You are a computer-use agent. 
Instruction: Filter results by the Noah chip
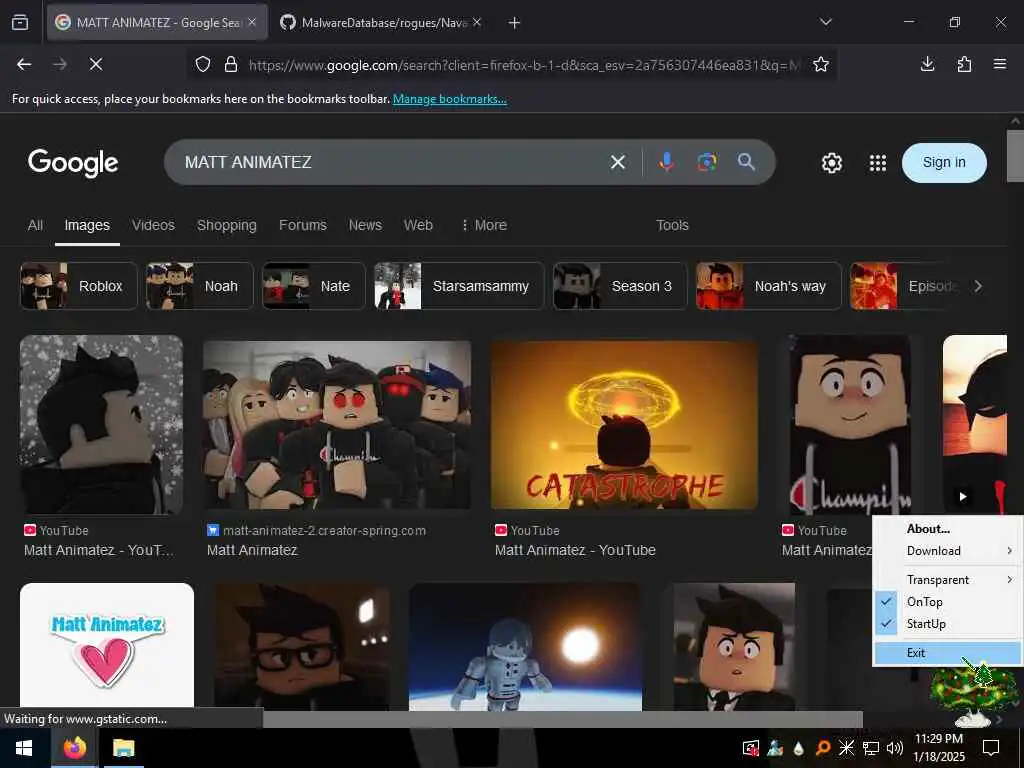pos(199,286)
